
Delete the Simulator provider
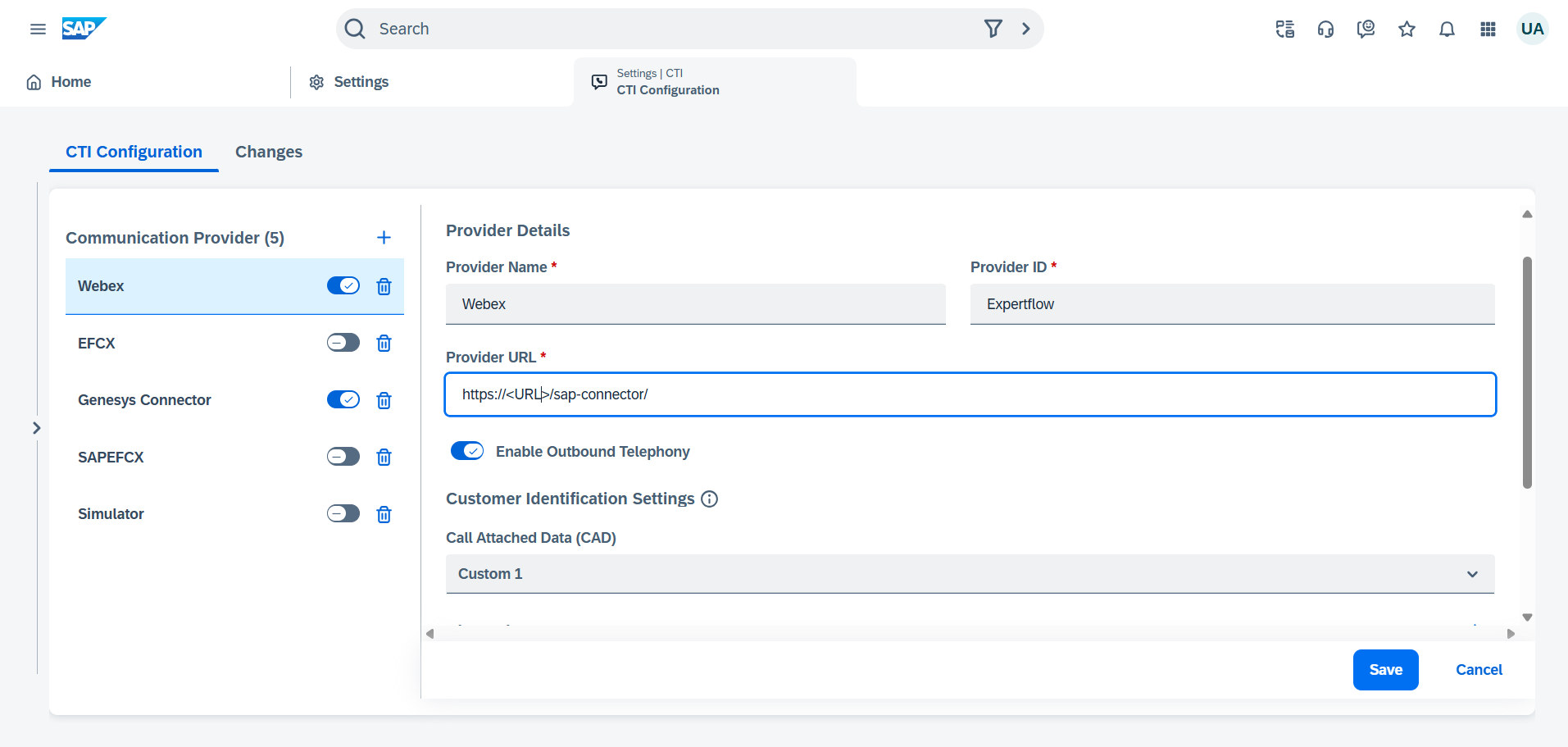point(384,514)
